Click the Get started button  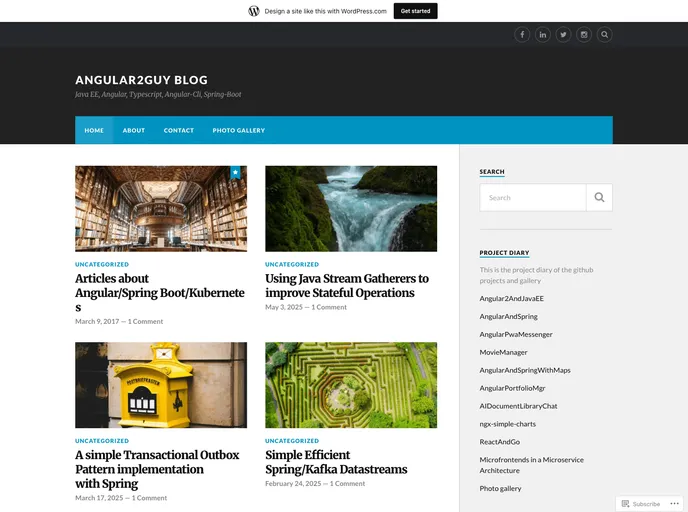tap(415, 11)
